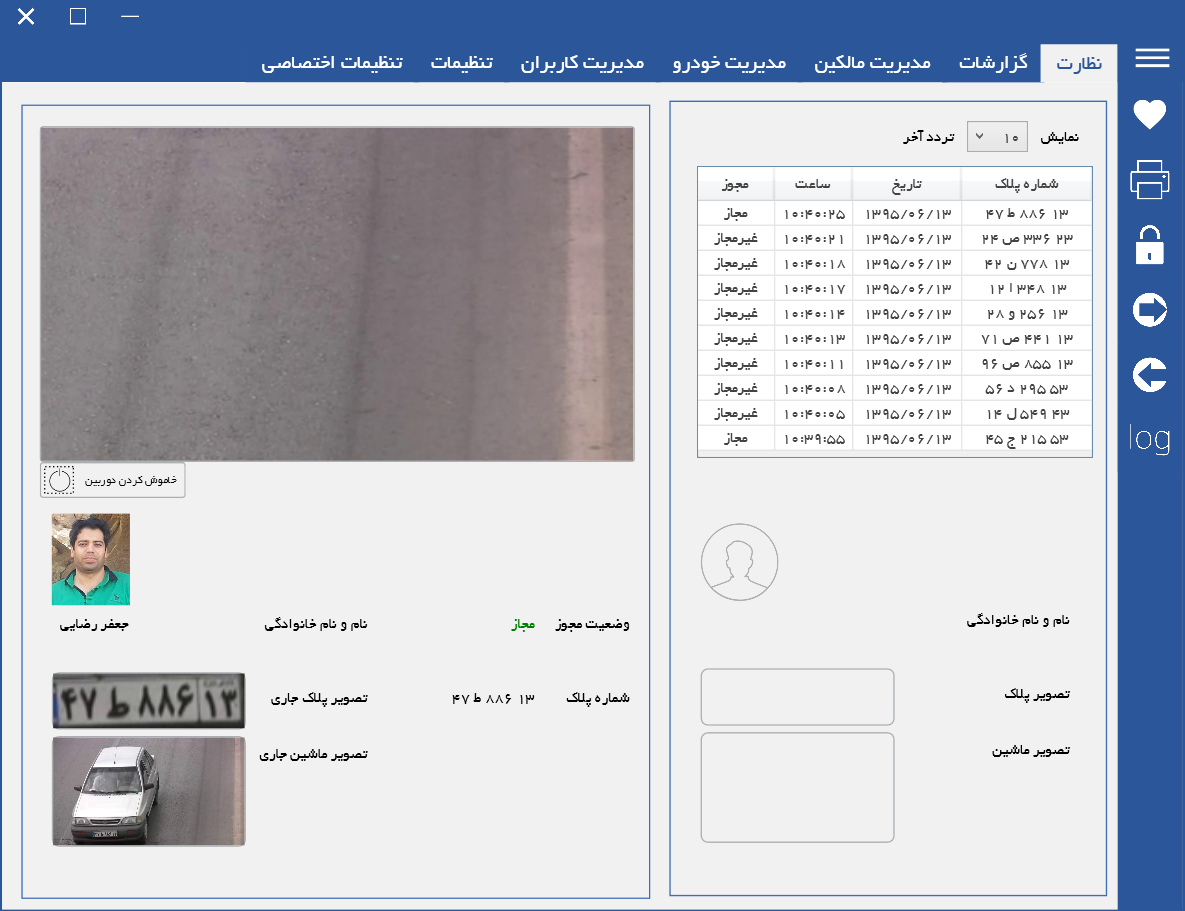Click the placeholder user avatar icon
This screenshot has width=1185, height=911.
[739, 562]
